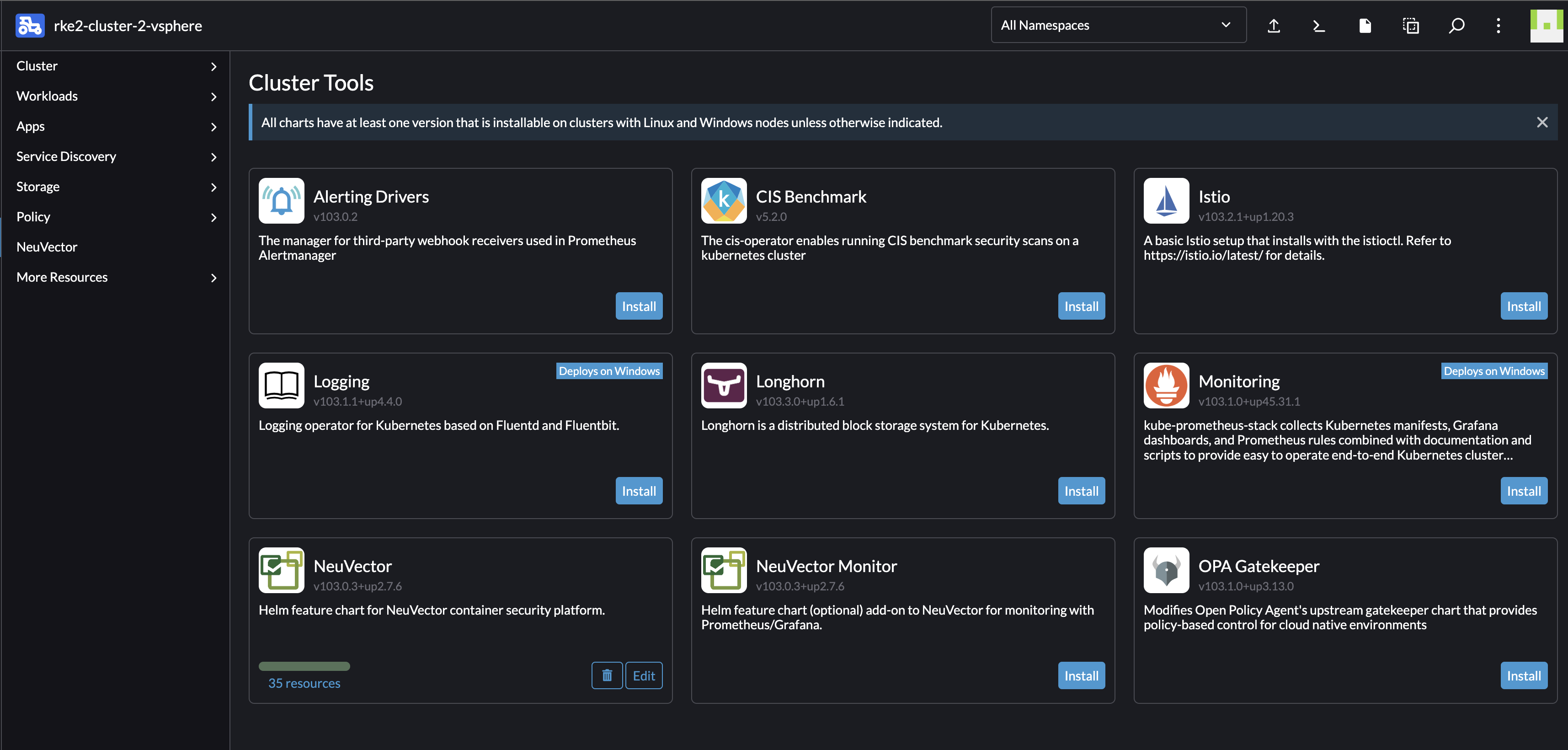
Task: Install the Logging chart
Action: click(x=639, y=491)
